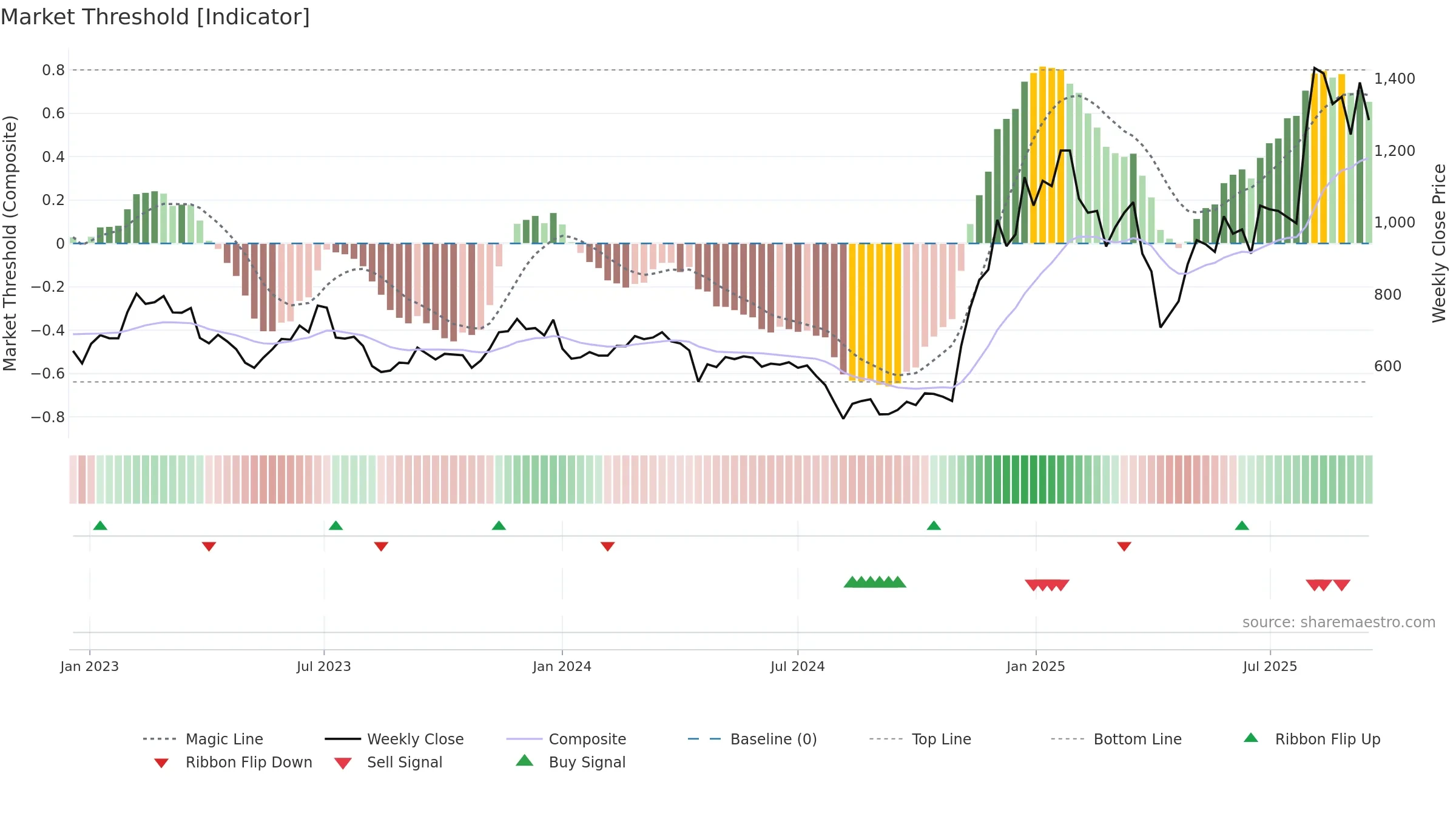Click the Market Threshold (Composite) axis title

[x=10, y=243]
